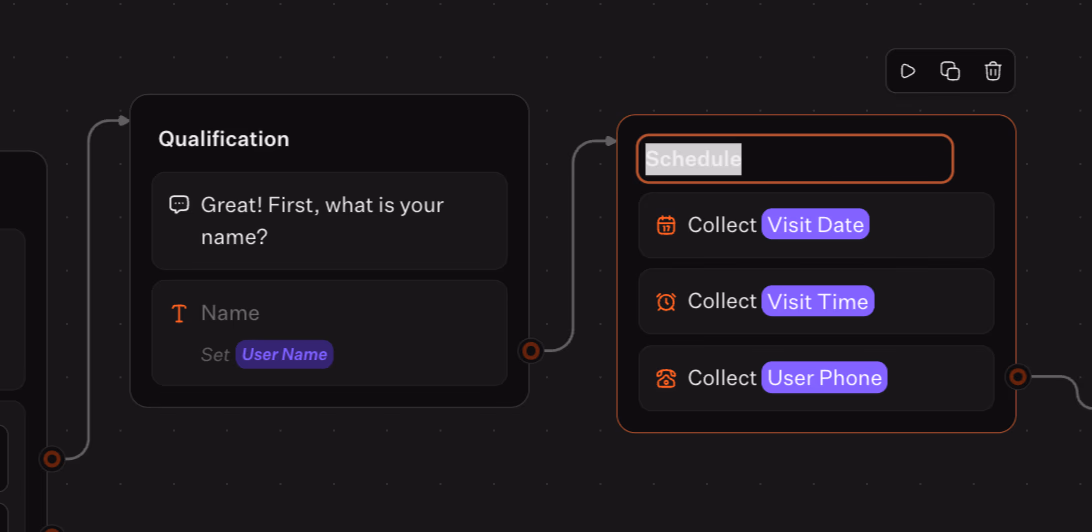Select the User Phone variable tag
The height and width of the screenshot is (532, 1092).
[824, 378]
